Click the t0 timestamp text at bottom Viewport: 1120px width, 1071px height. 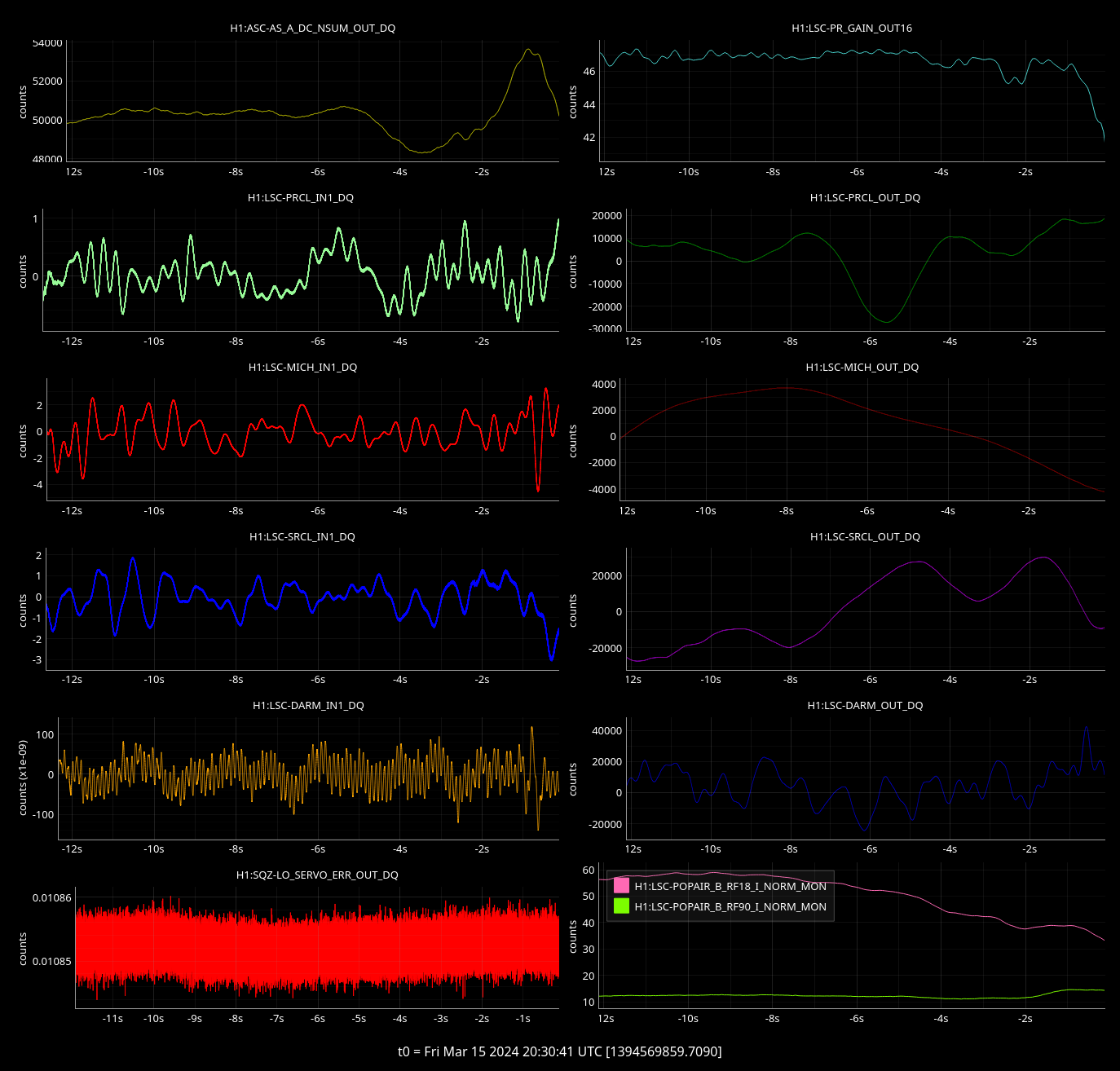560,1051
